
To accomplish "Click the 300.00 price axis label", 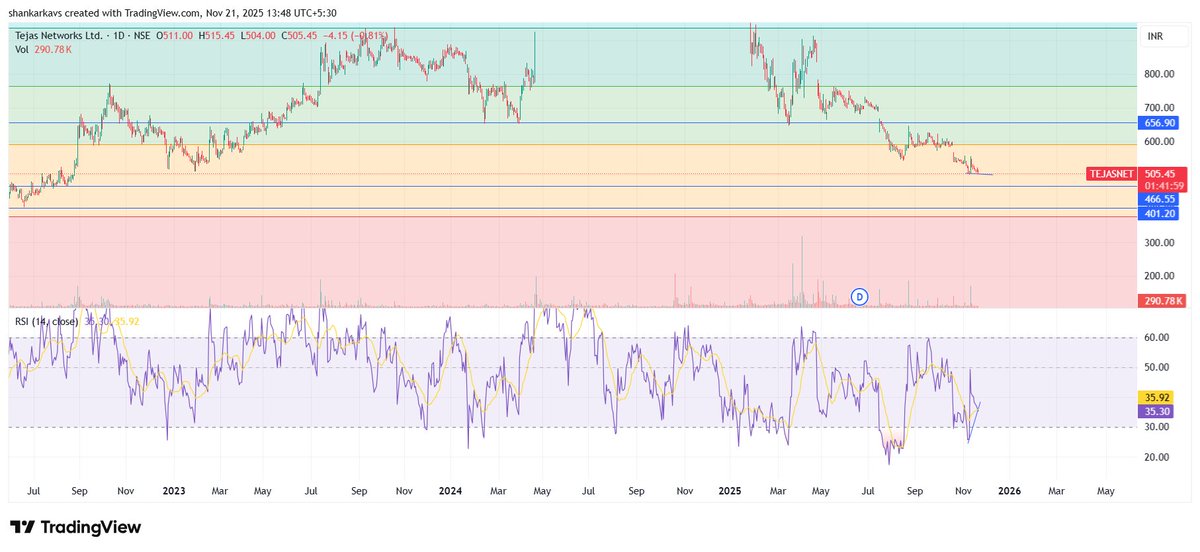I will [1159, 243].
